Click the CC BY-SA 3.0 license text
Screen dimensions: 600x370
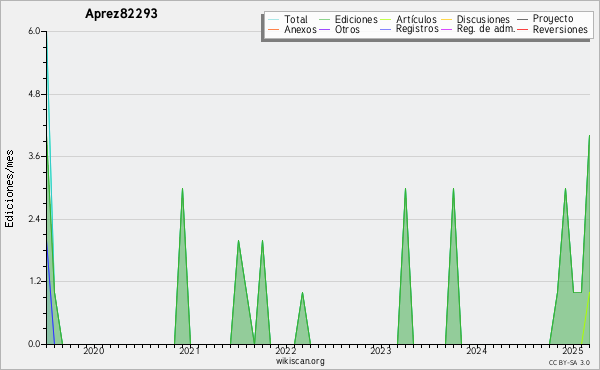(569, 362)
